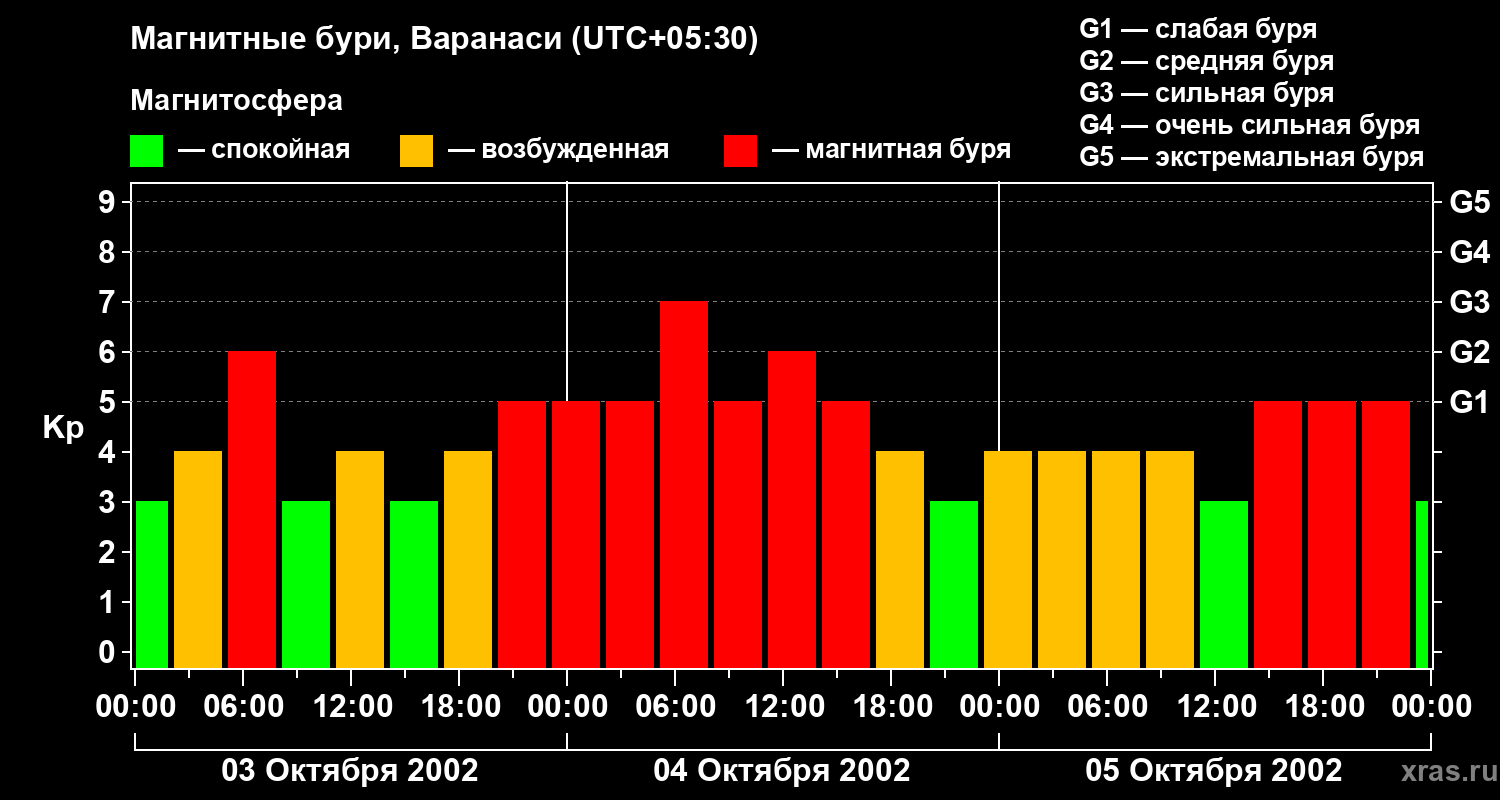This screenshot has width=1500, height=800.
Task: Click red 21:00–24:00 bar on 05 October
Action: pyautogui.click(x=1386, y=534)
